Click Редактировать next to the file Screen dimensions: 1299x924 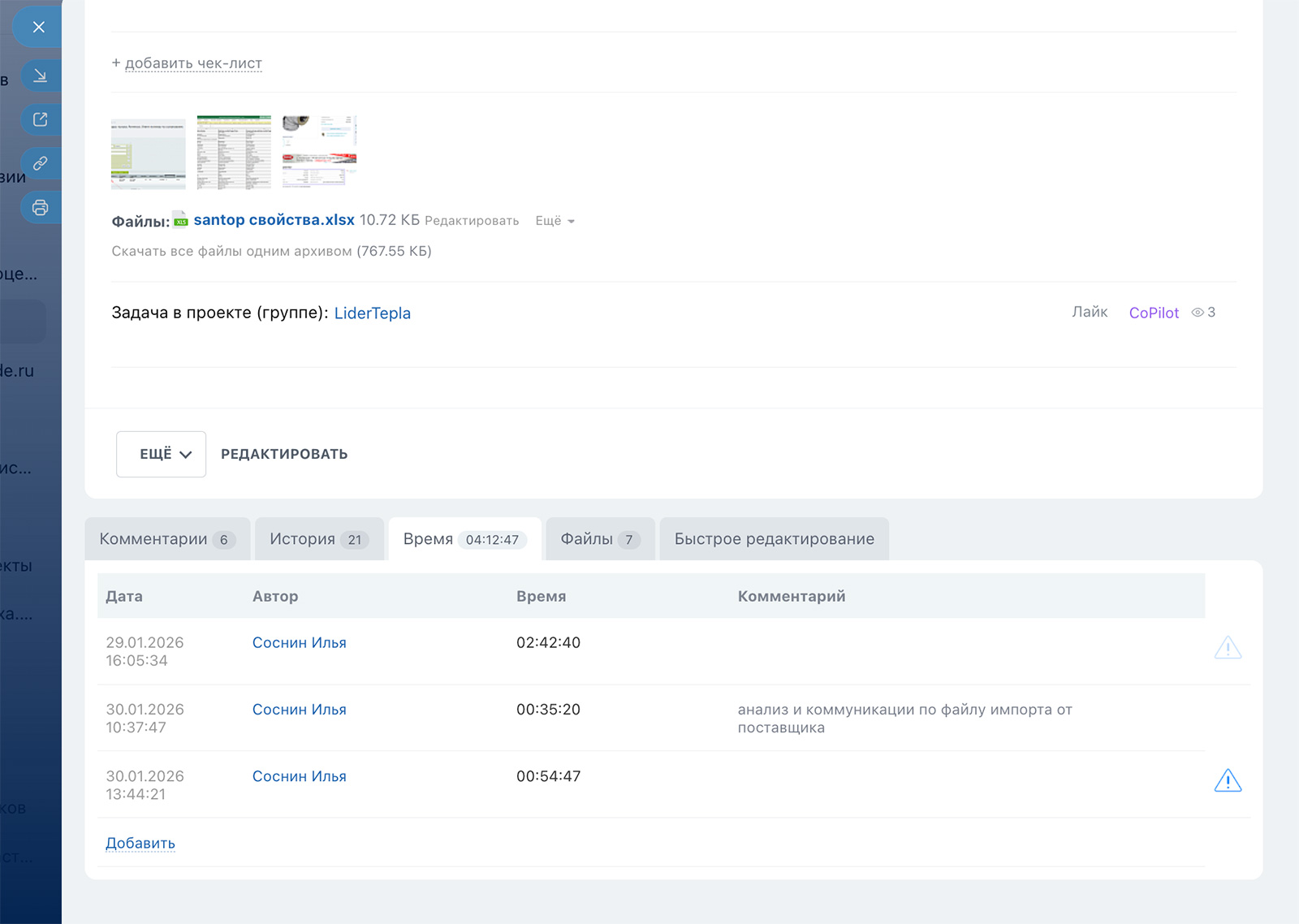(472, 221)
